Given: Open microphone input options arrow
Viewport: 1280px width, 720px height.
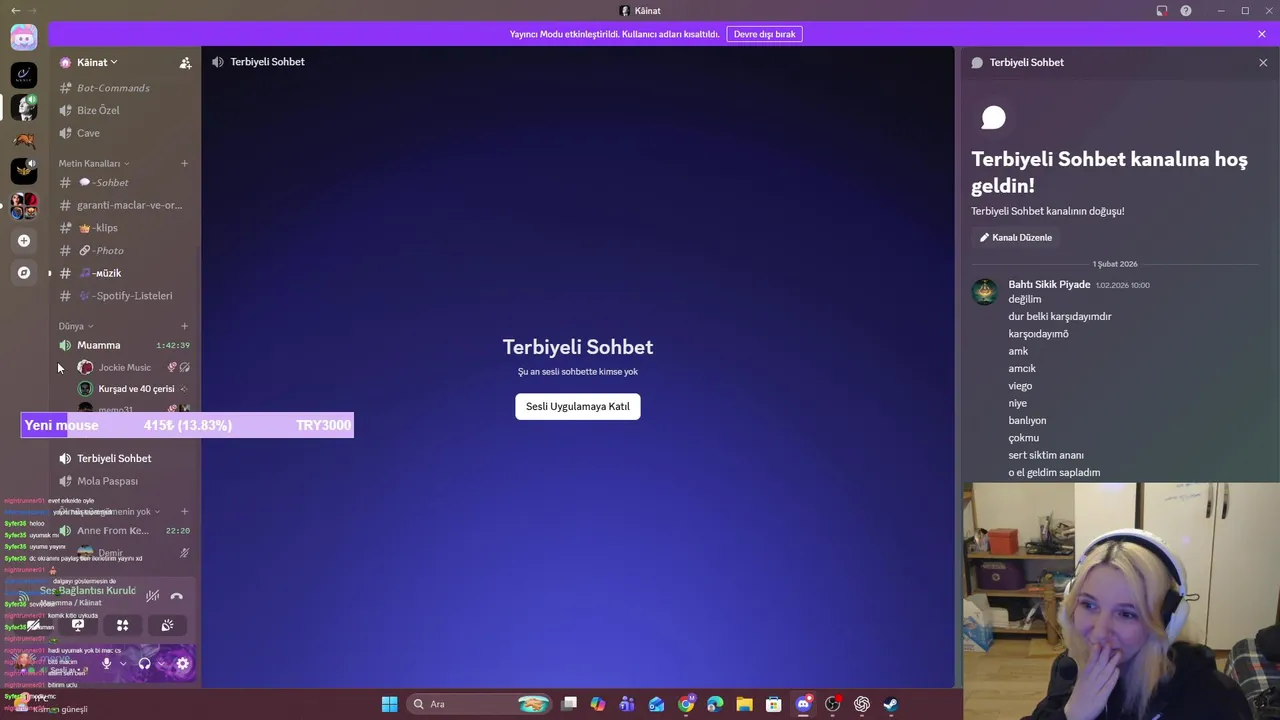Looking at the screenshot, I should click(x=123, y=663).
